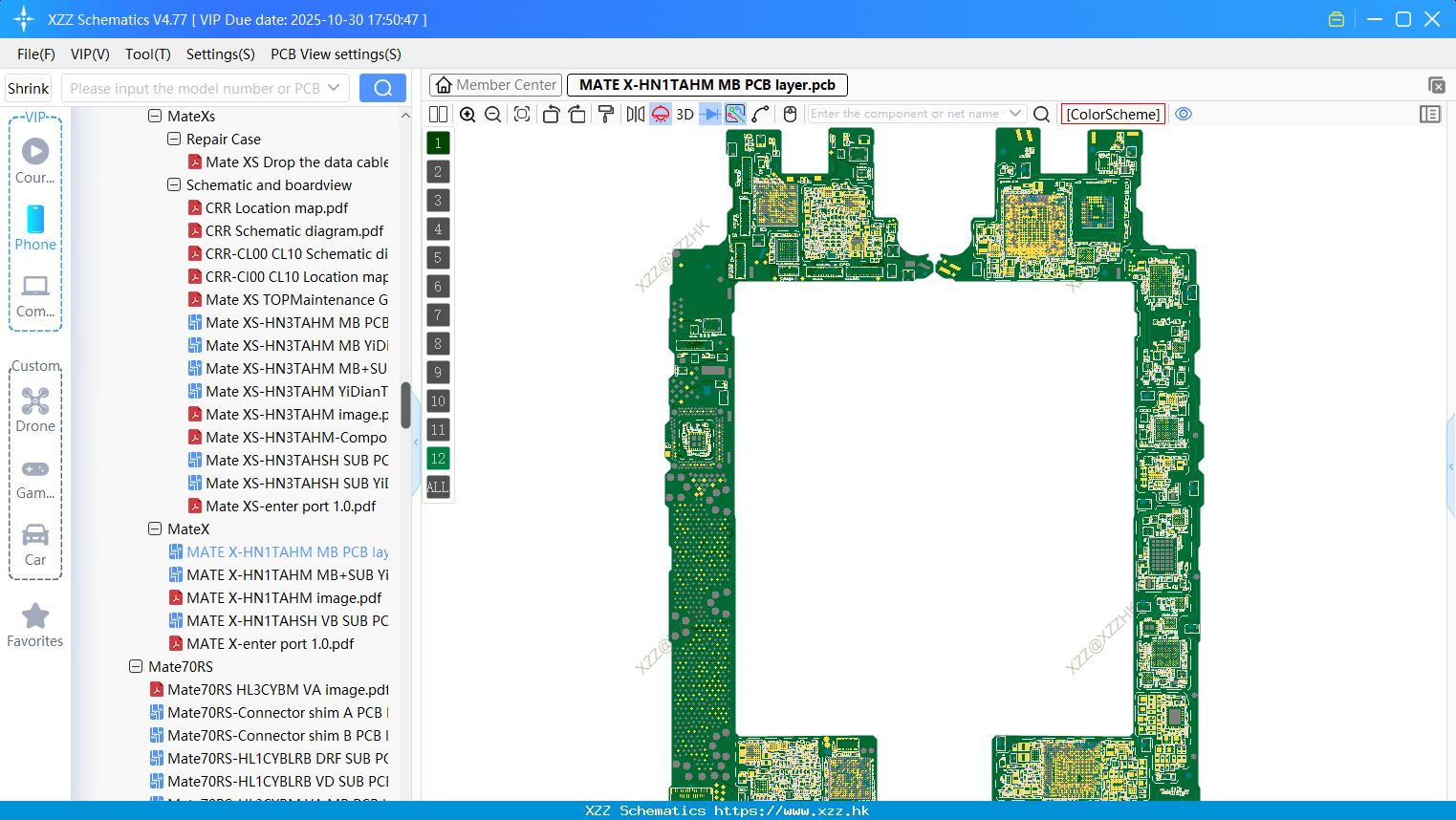The height and width of the screenshot is (820, 1456).
Task: Open MATE X-enter port 1.0.pdf
Action: pos(271,643)
